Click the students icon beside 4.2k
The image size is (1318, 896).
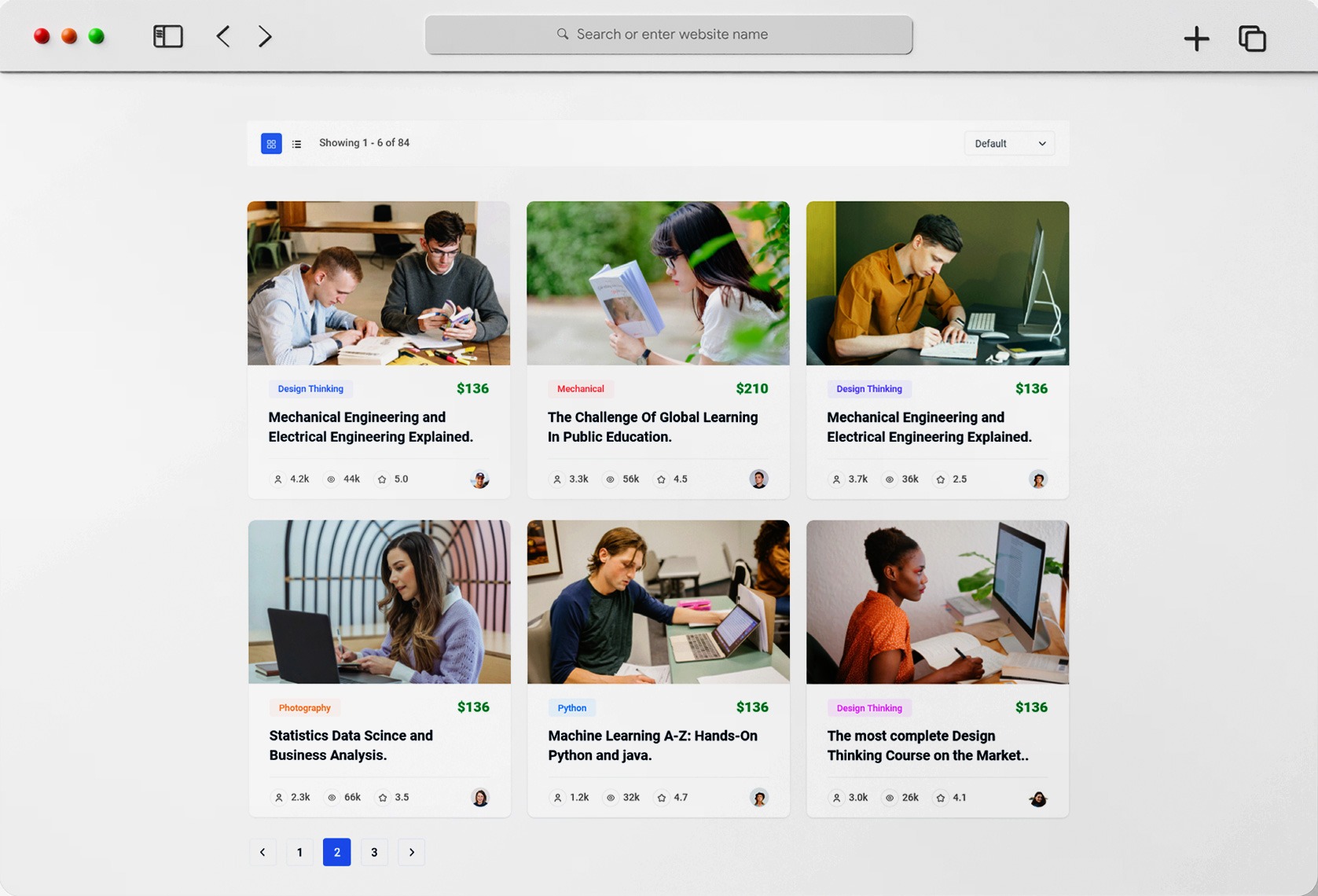pos(278,479)
